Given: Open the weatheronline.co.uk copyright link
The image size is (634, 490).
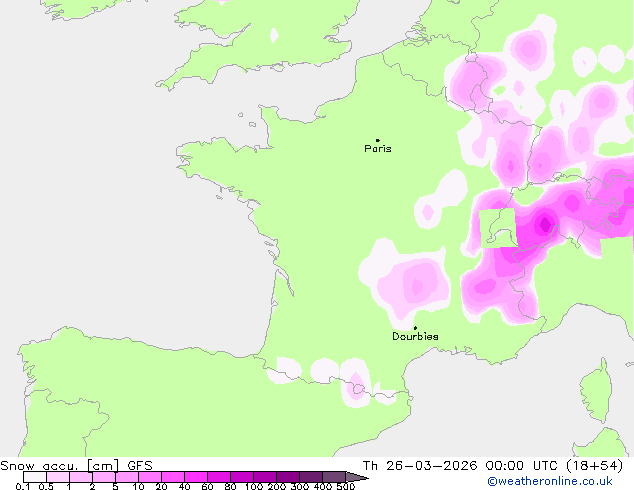Looking at the screenshot, I should coord(550,482).
